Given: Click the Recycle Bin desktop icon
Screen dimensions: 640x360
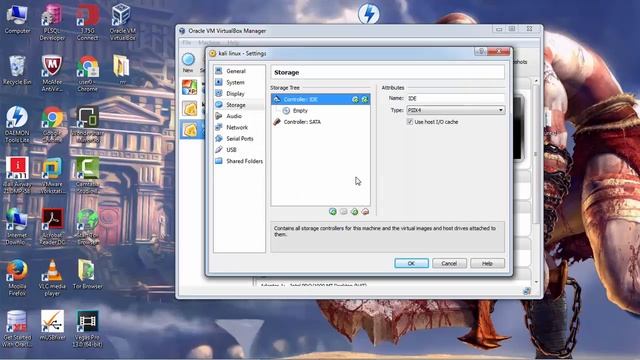Looking at the screenshot, I should [17, 71].
